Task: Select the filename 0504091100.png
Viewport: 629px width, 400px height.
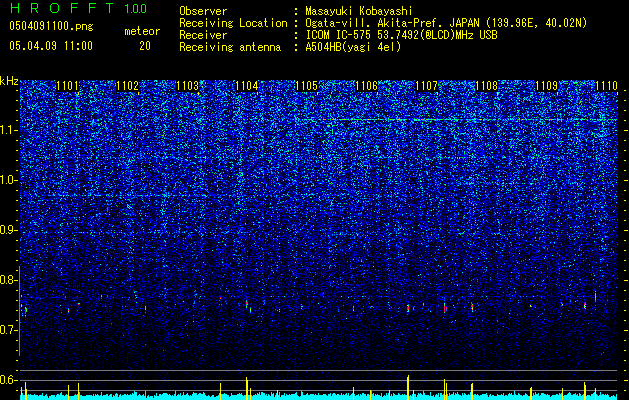Action: pyautogui.click(x=51, y=26)
